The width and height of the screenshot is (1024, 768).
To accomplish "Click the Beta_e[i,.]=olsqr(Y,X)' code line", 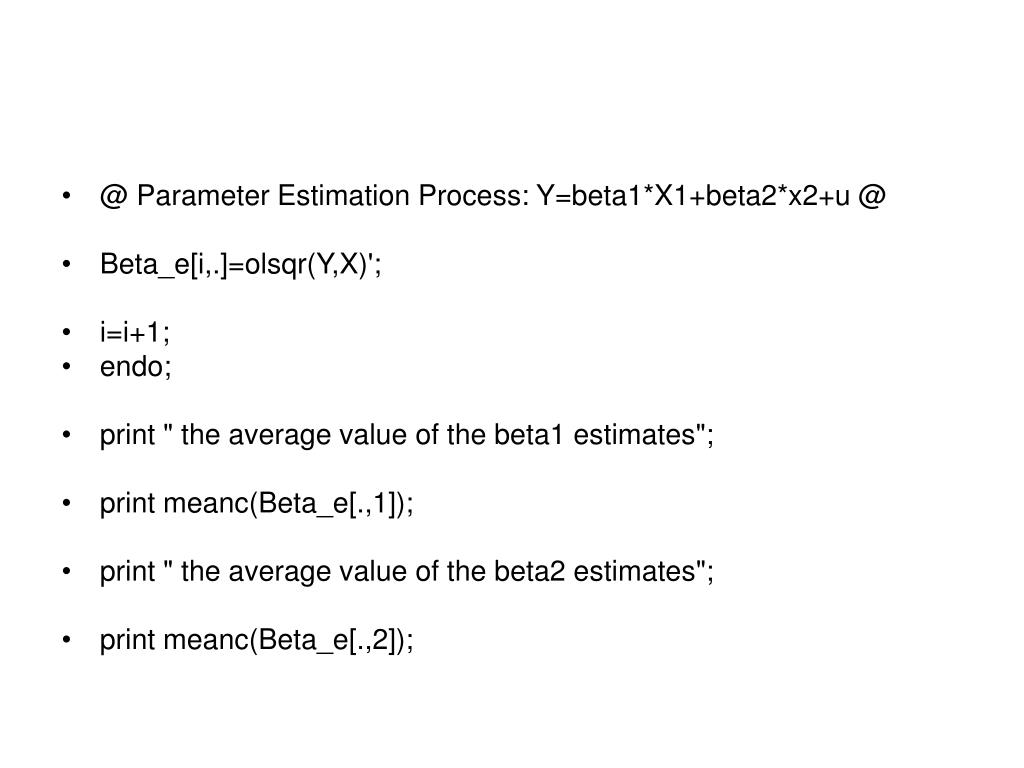I will 241,264.
